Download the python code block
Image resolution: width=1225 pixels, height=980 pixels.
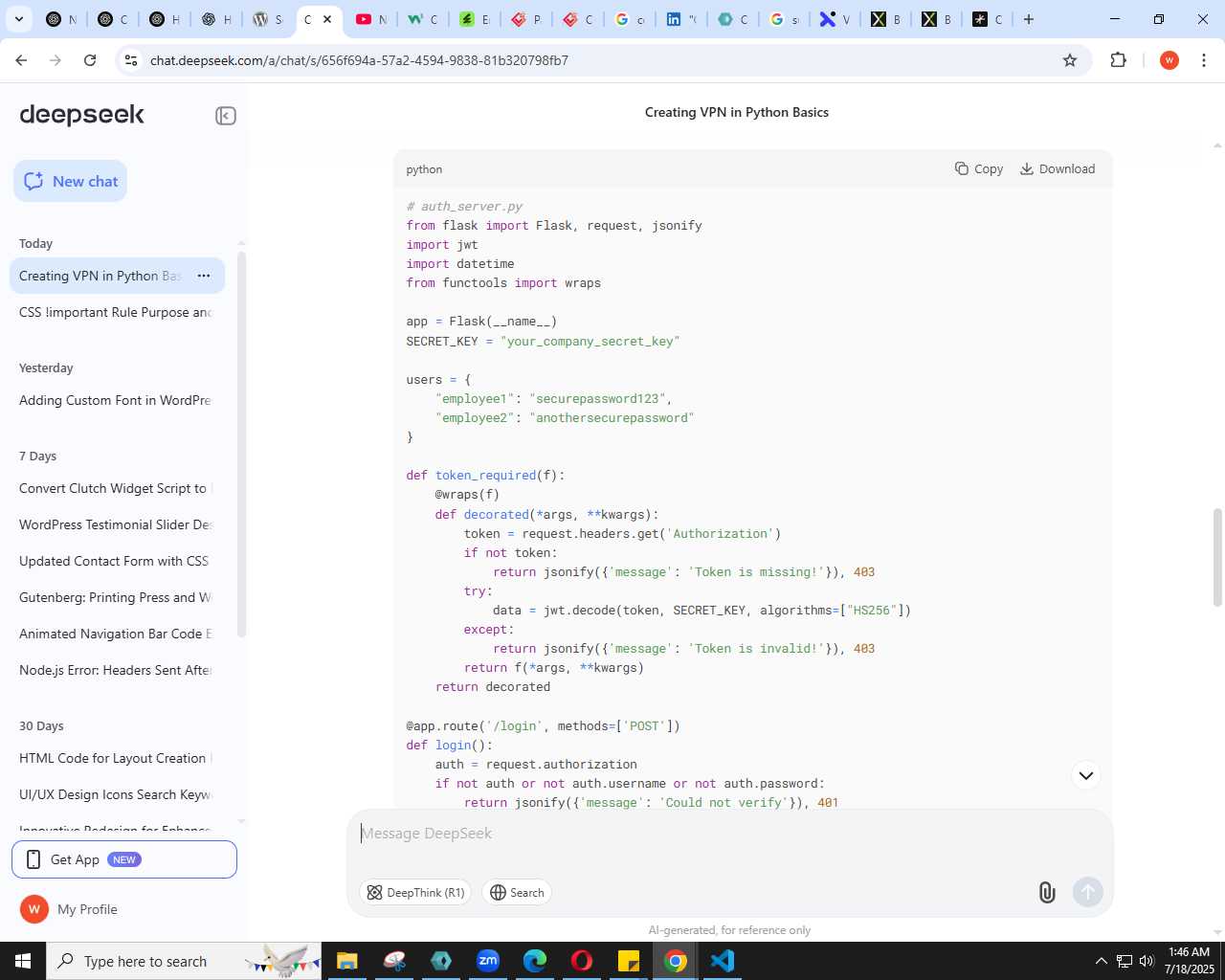[x=1058, y=168]
